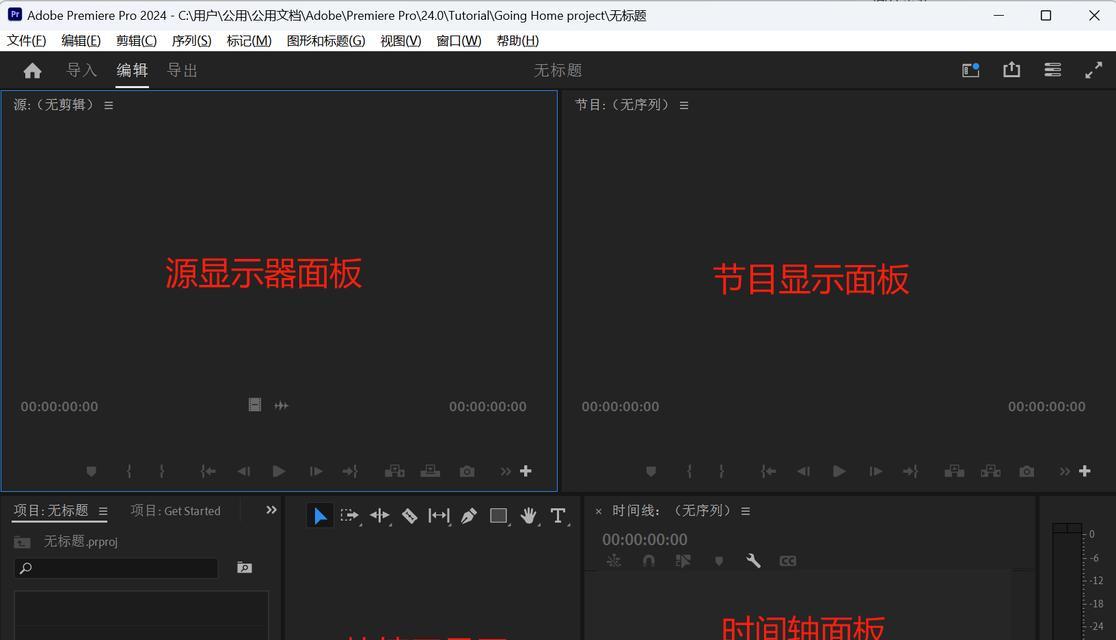The width and height of the screenshot is (1116, 640).
Task: Go to In point in Program monitor
Action: coord(768,471)
